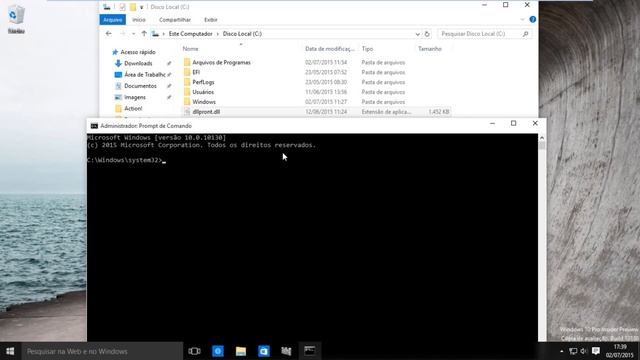The height and width of the screenshot is (360, 640).
Task: Go back in File Explorer
Action: click(109, 34)
